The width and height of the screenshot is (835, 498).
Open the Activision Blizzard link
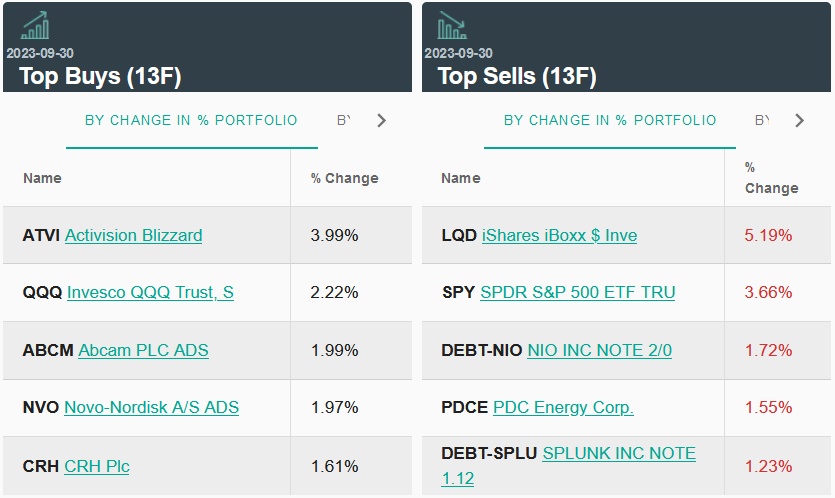(x=133, y=235)
